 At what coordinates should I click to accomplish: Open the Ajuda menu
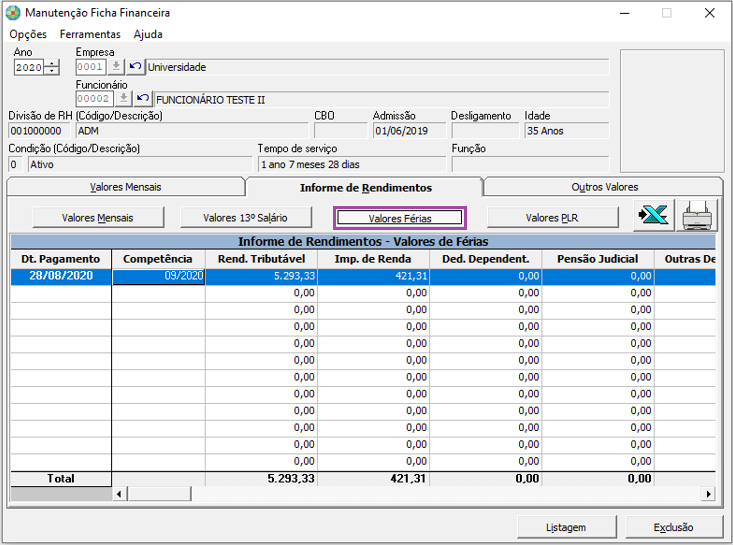pyautogui.click(x=148, y=34)
